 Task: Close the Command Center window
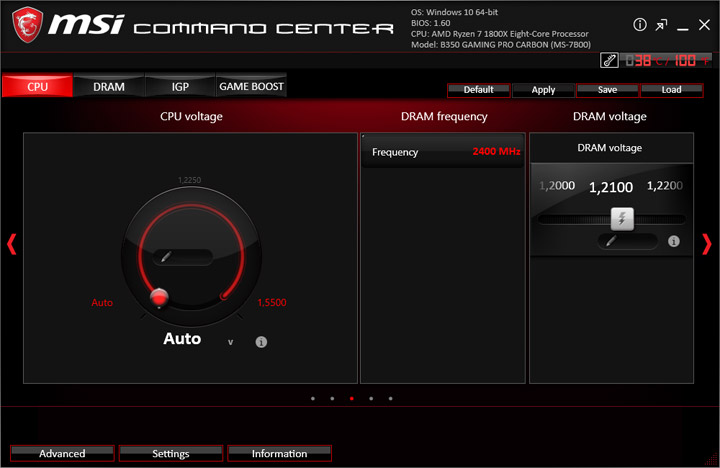pyautogui.click(x=704, y=25)
